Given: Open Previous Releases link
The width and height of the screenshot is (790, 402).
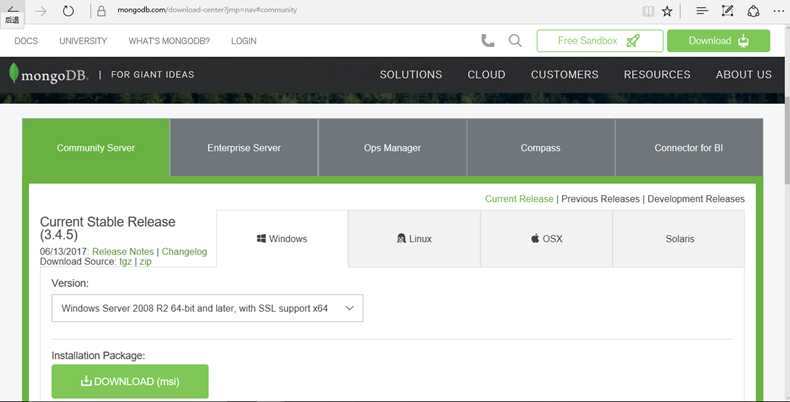Looking at the screenshot, I should pos(600,199).
